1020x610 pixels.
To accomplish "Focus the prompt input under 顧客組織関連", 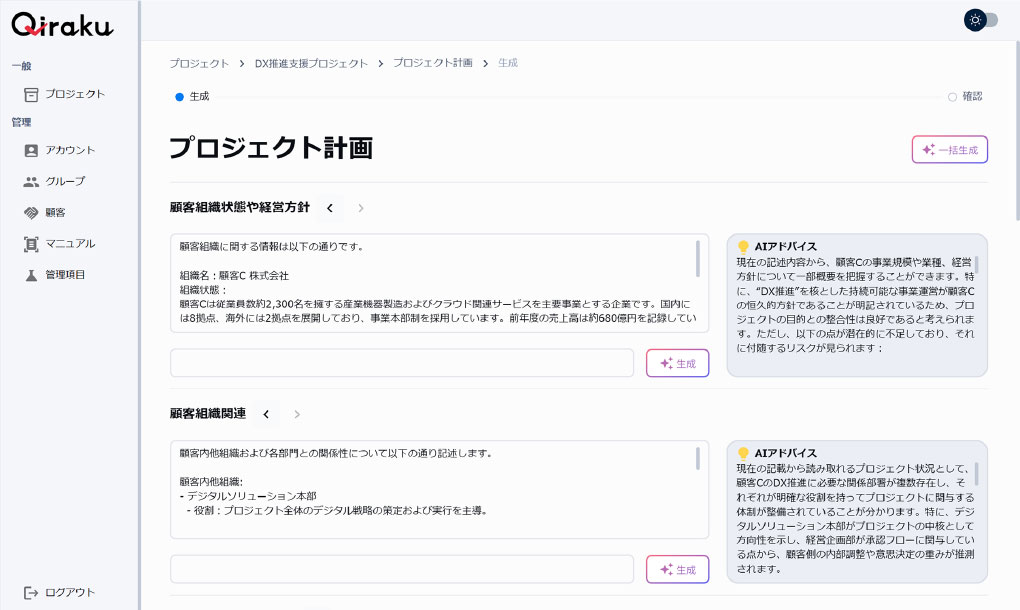I will click(x=402, y=569).
